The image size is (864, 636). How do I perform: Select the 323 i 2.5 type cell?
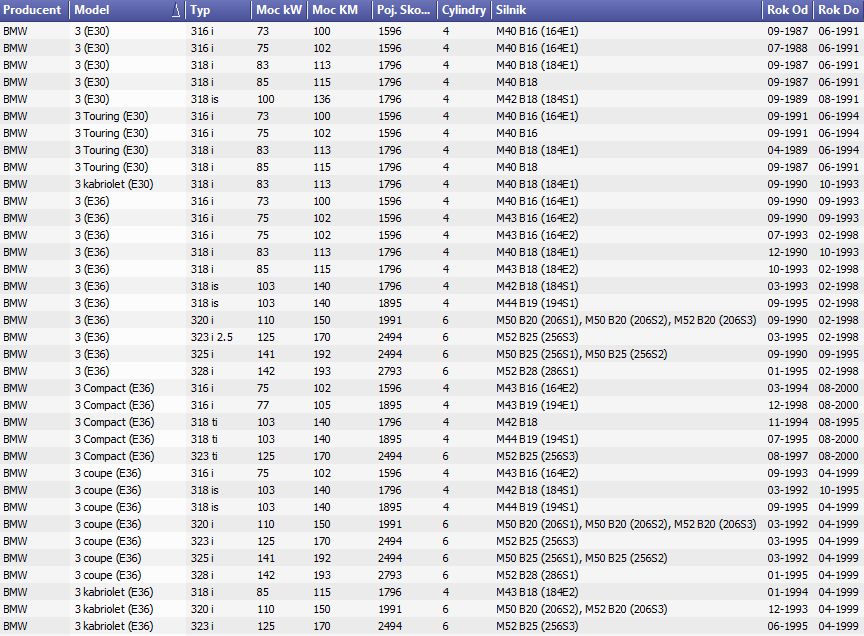pos(212,337)
